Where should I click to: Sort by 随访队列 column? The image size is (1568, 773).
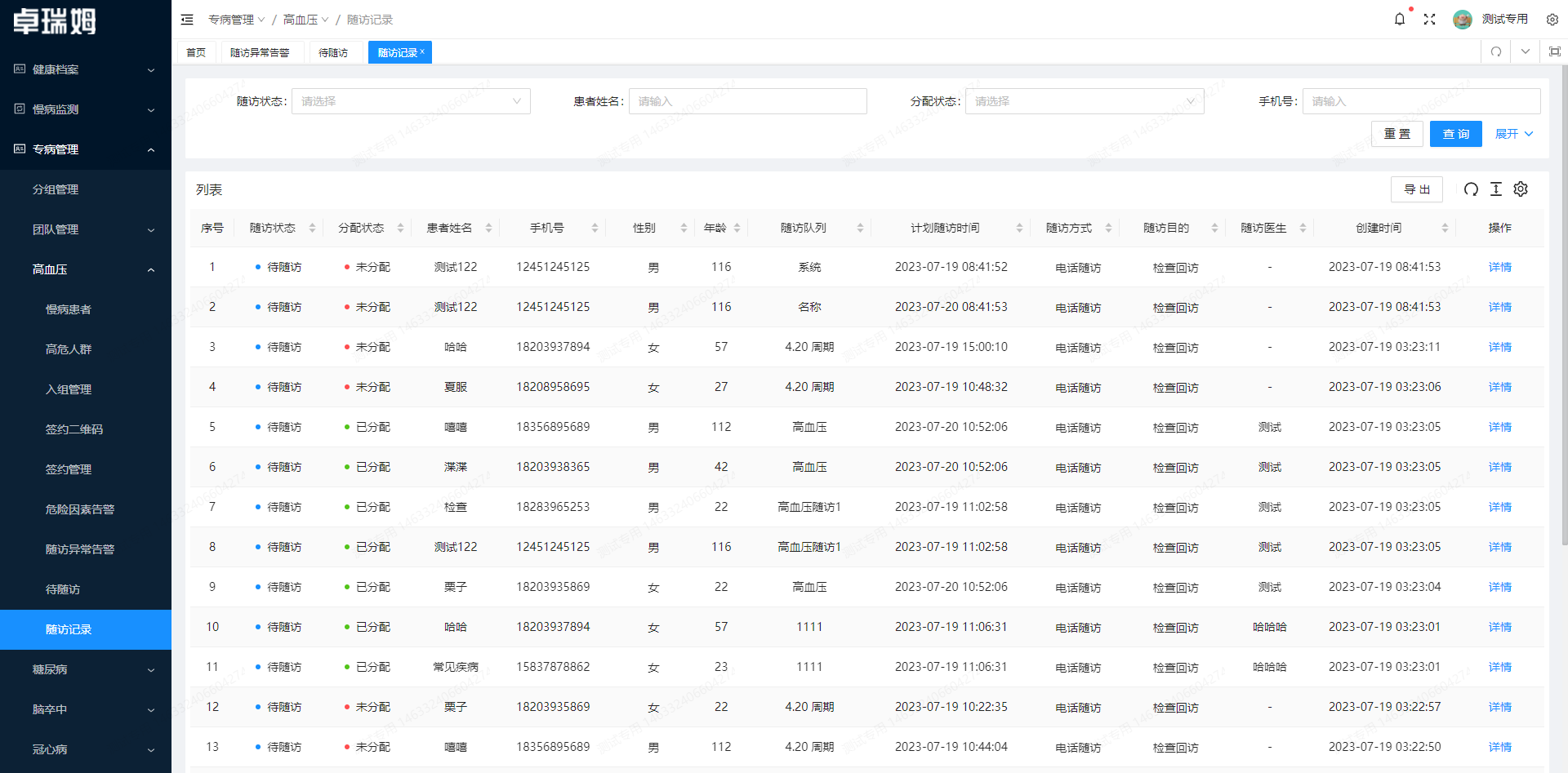click(x=860, y=228)
